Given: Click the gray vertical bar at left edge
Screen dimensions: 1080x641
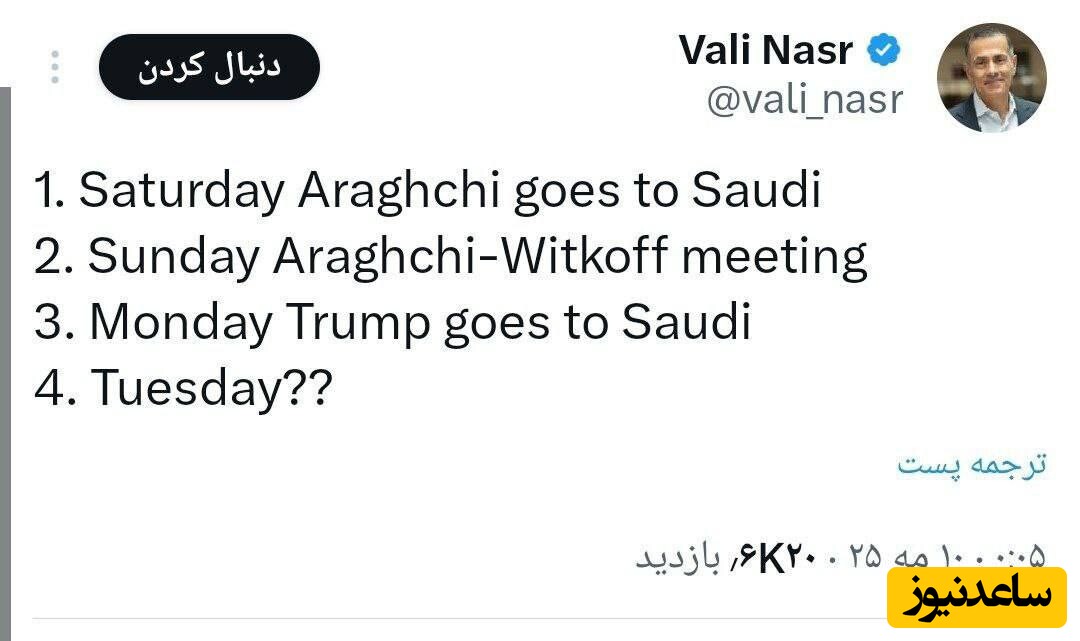Looking at the screenshot, I should point(5,360).
